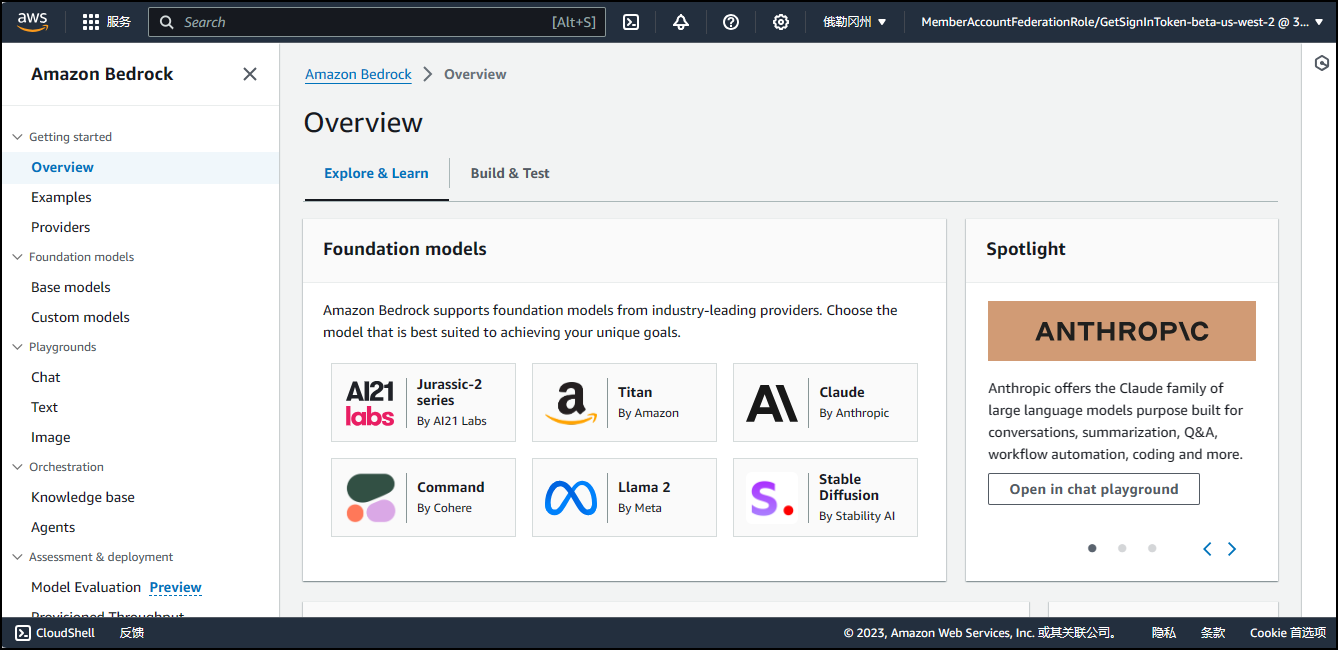Screen dimensions: 1338x650
Task: Select first Spotlight carousel dot
Action: (1092, 548)
